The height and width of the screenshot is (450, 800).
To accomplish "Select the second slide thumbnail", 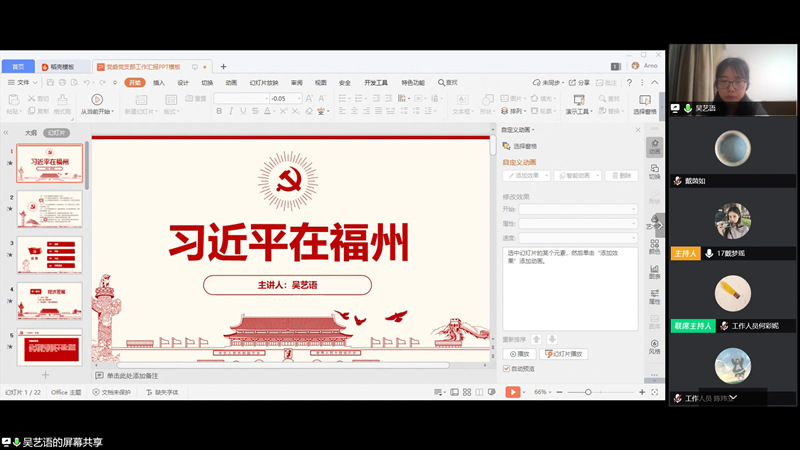I will (49, 210).
